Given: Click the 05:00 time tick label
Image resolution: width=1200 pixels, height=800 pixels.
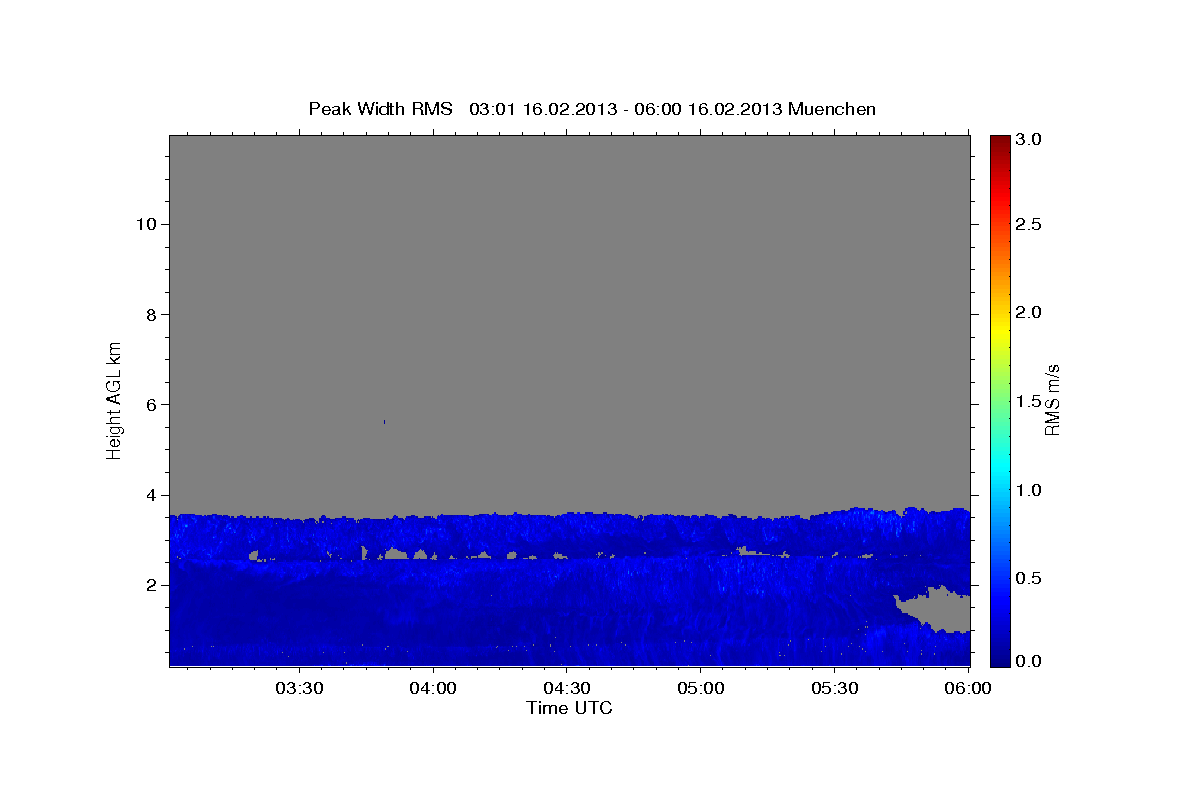Looking at the screenshot, I should pos(701,688).
